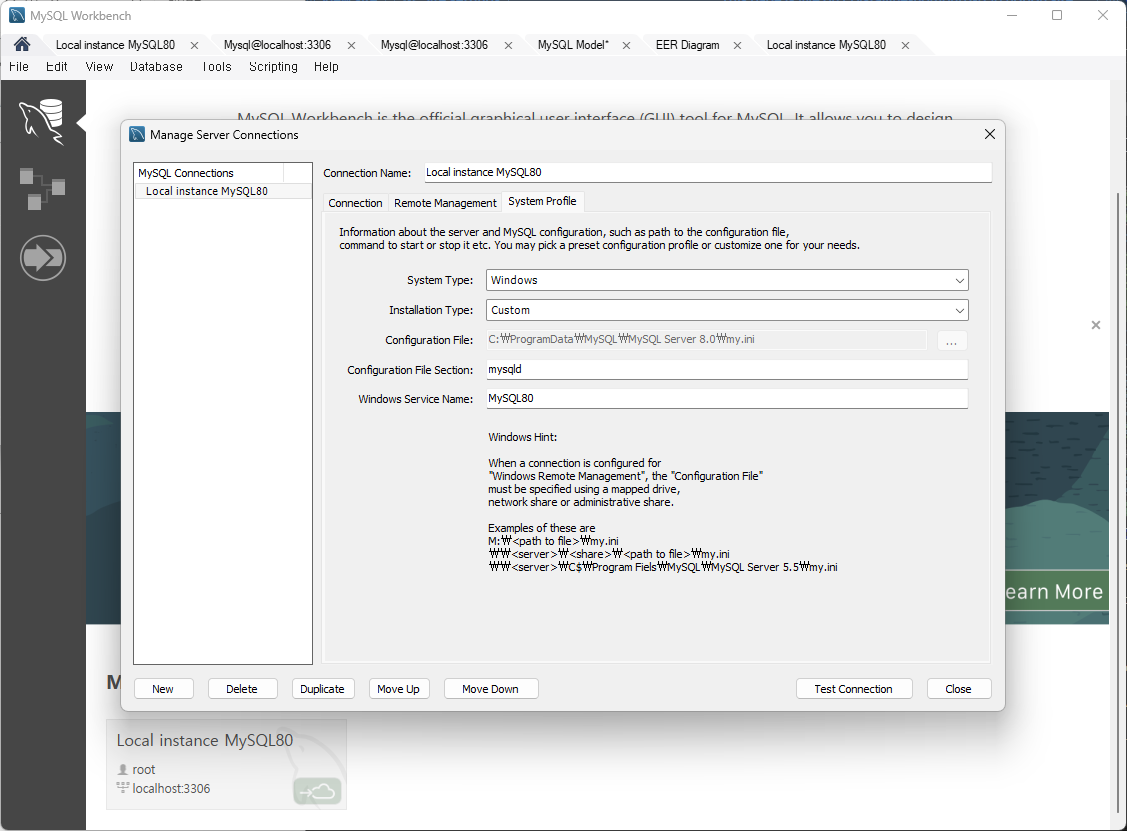Open the Help menu

click(326, 67)
